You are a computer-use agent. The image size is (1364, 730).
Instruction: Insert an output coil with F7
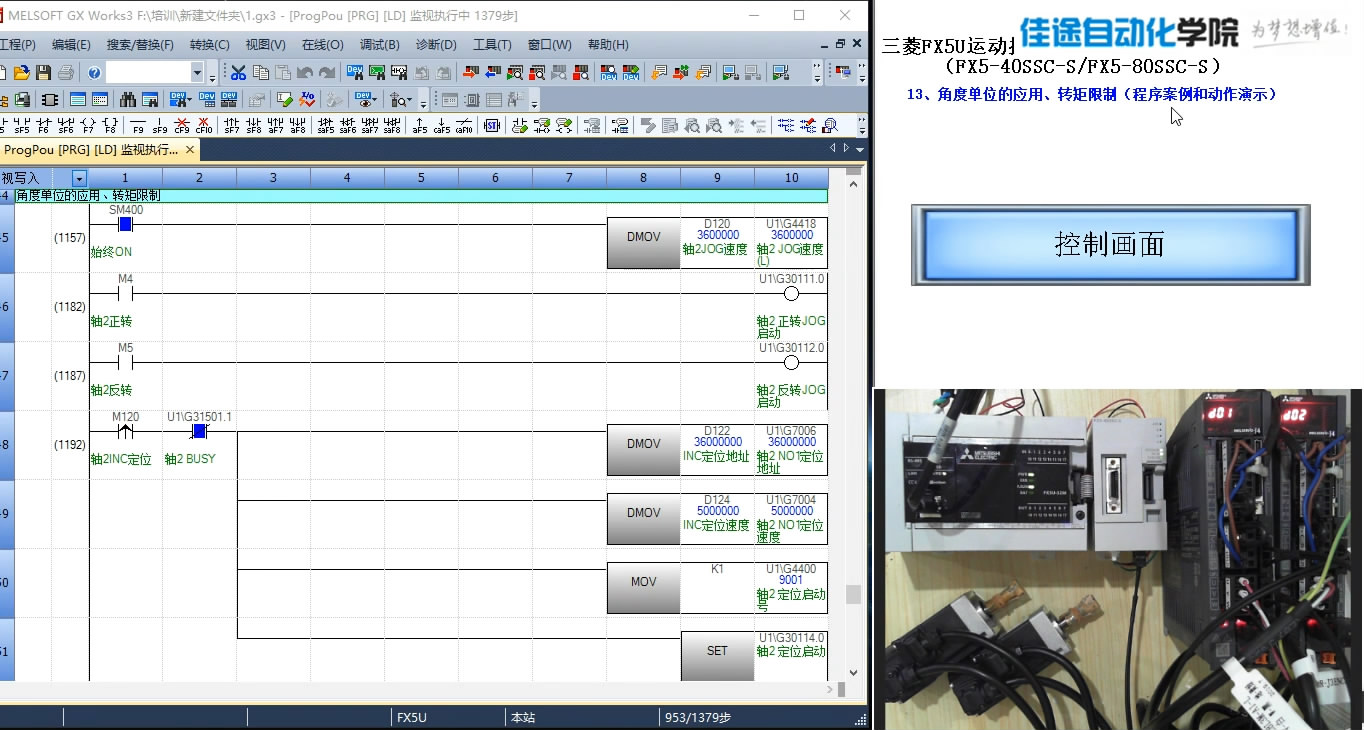click(88, 126)
